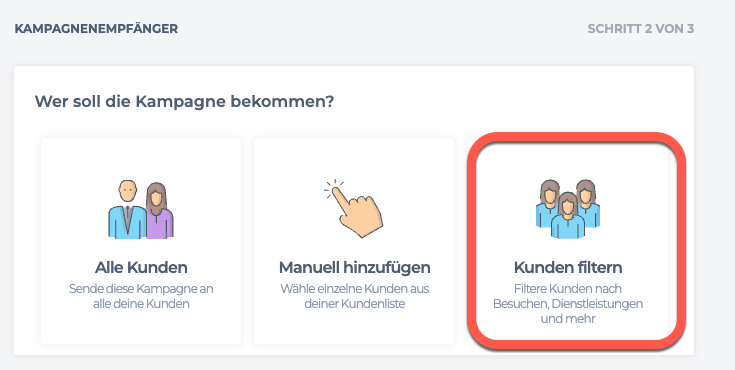Click the tap sparkle lines above the fingertip
This screenshot has height=370, width=735.
click(333, 188)
